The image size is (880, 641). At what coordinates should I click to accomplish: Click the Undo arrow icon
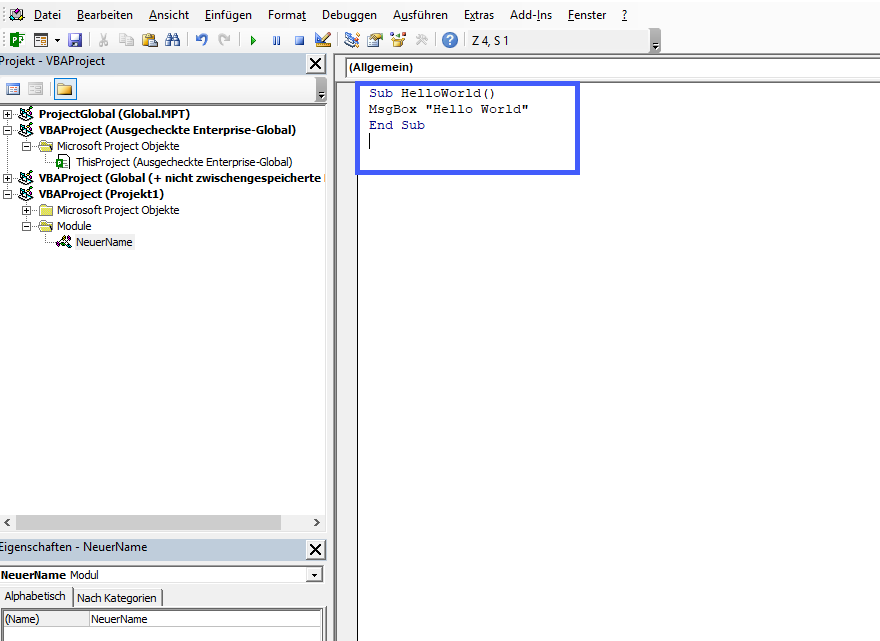coord(201,40)
